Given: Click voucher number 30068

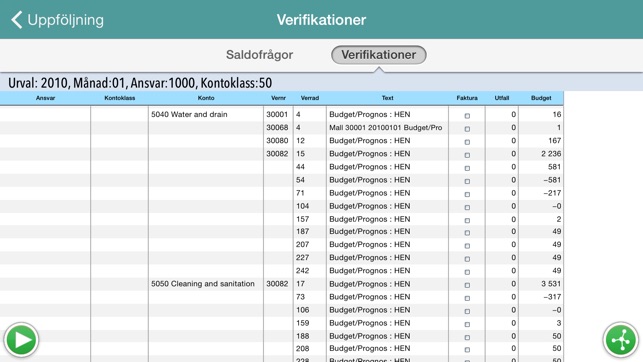Looking at the screenshot, I should (277, 127).
